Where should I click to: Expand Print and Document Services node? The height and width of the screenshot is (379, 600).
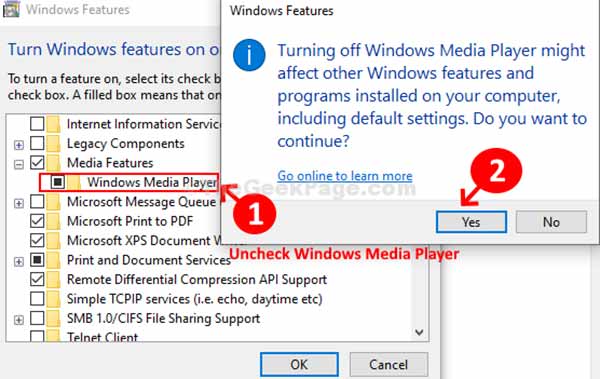pos(18,262)
